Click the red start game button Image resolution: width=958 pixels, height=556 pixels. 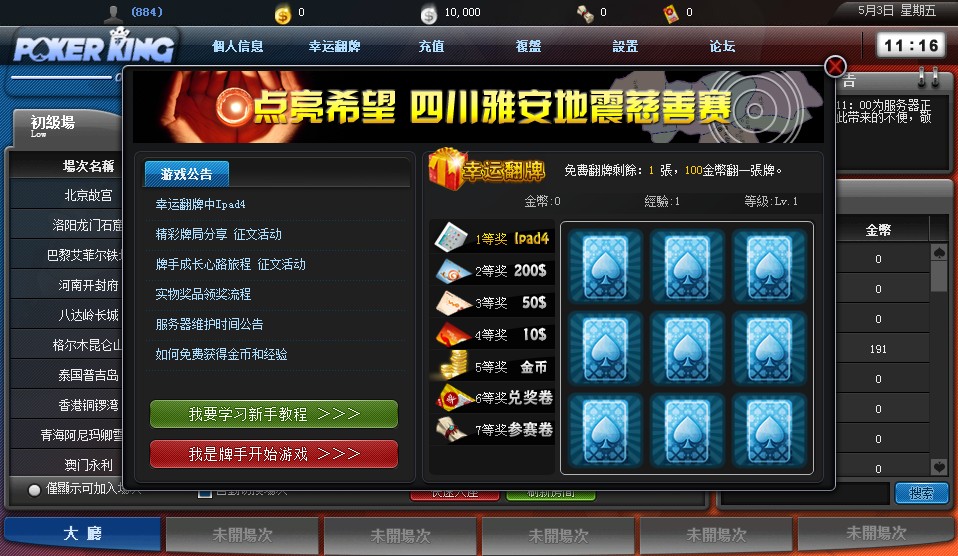[x=274, y=454]
